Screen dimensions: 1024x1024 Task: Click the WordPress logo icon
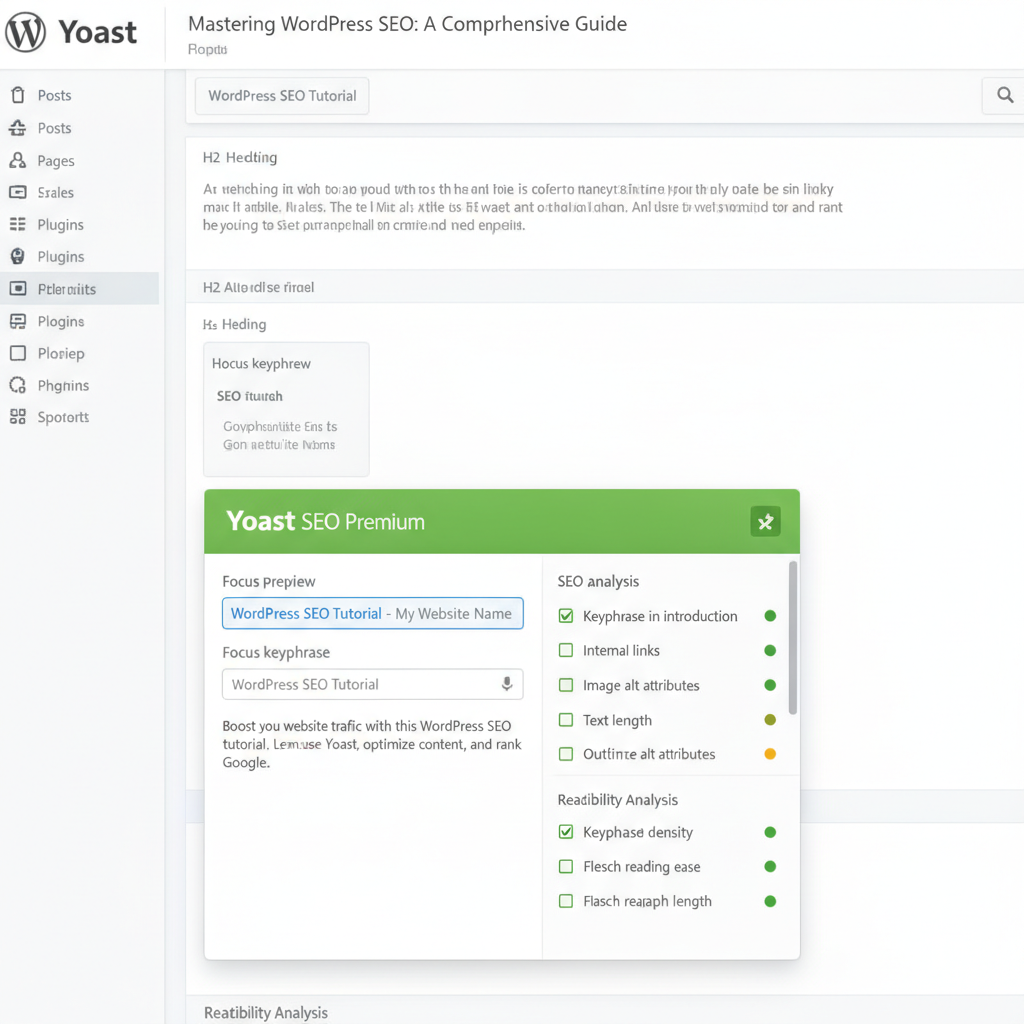point(25,31)
